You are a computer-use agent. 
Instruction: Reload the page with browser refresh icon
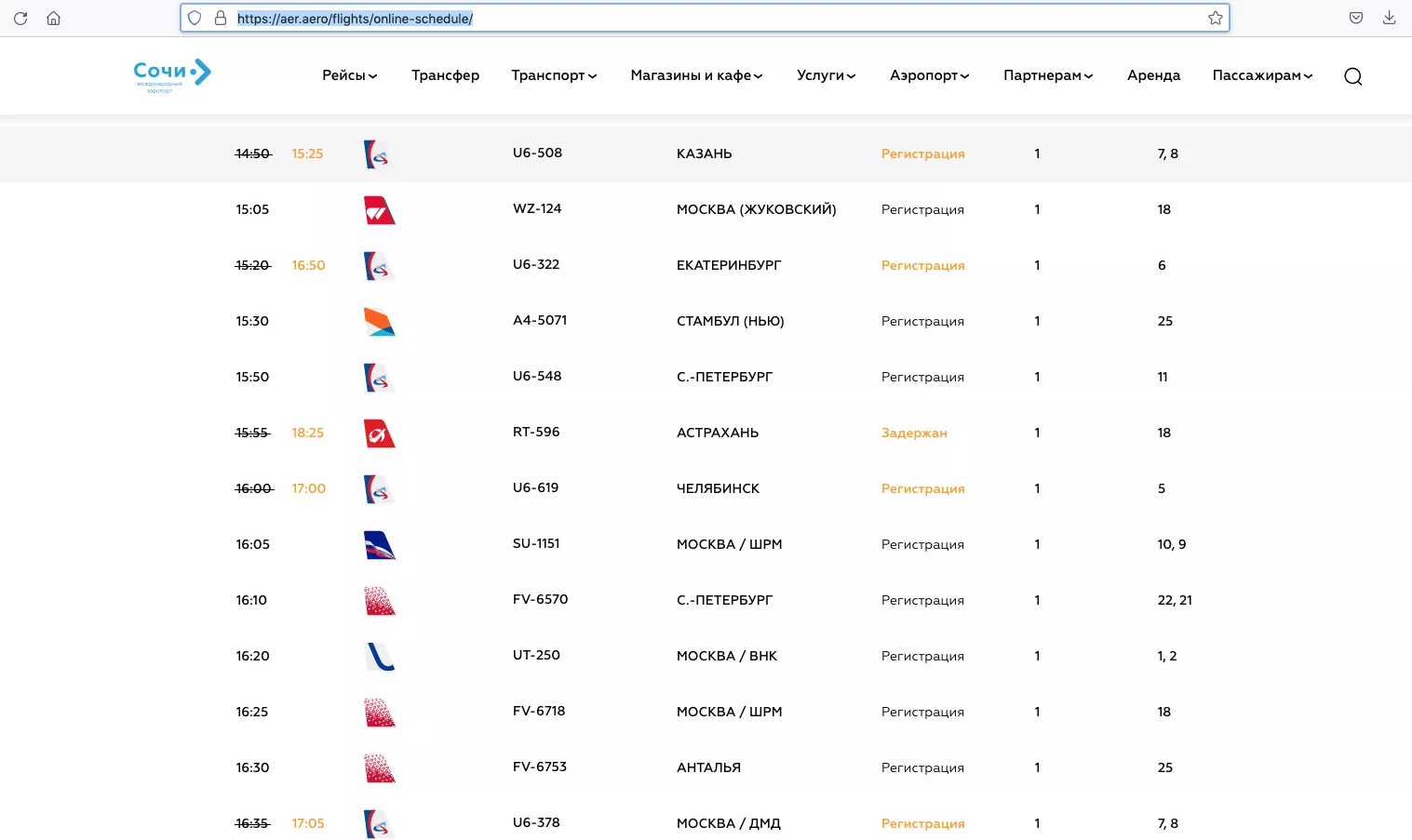click(x=20, y=18)
